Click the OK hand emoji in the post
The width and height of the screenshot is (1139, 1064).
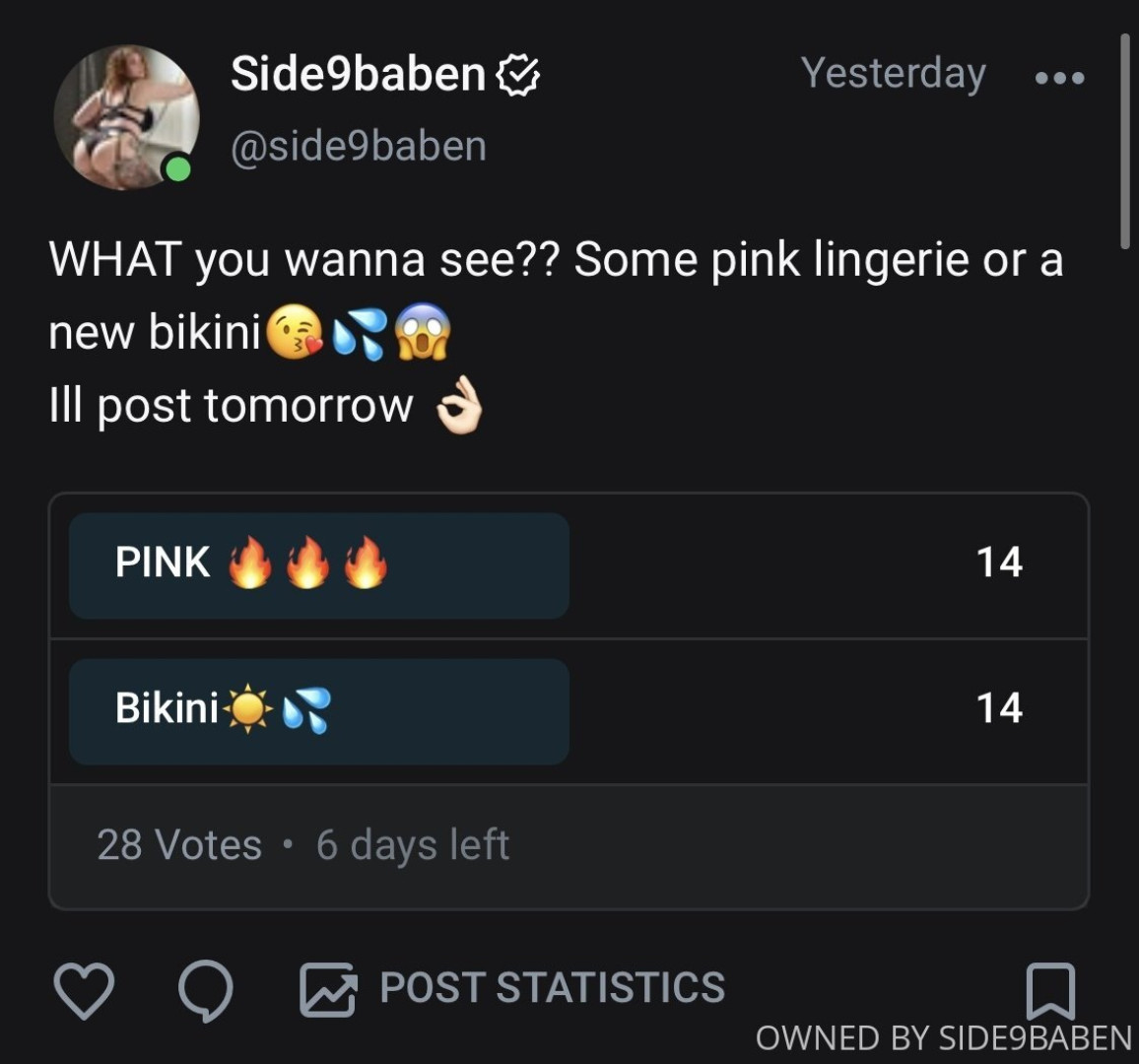click(x=459, y=407)
